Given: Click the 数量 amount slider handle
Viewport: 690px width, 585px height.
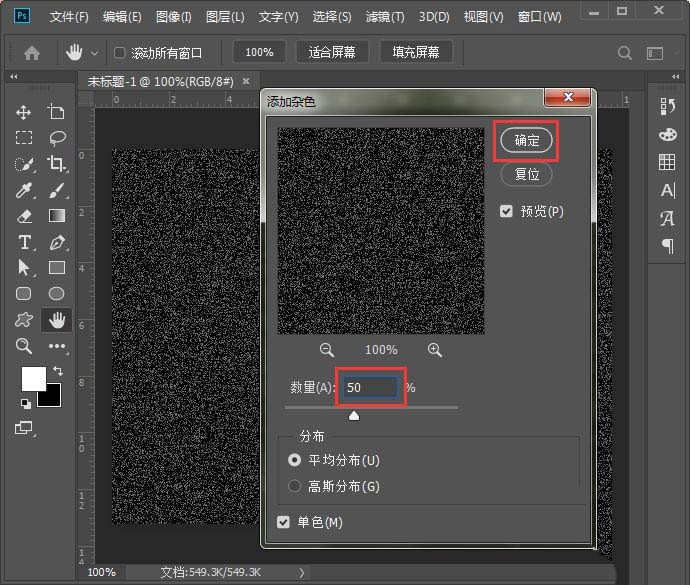Looking at the screenshot, I should click(354, 416).
